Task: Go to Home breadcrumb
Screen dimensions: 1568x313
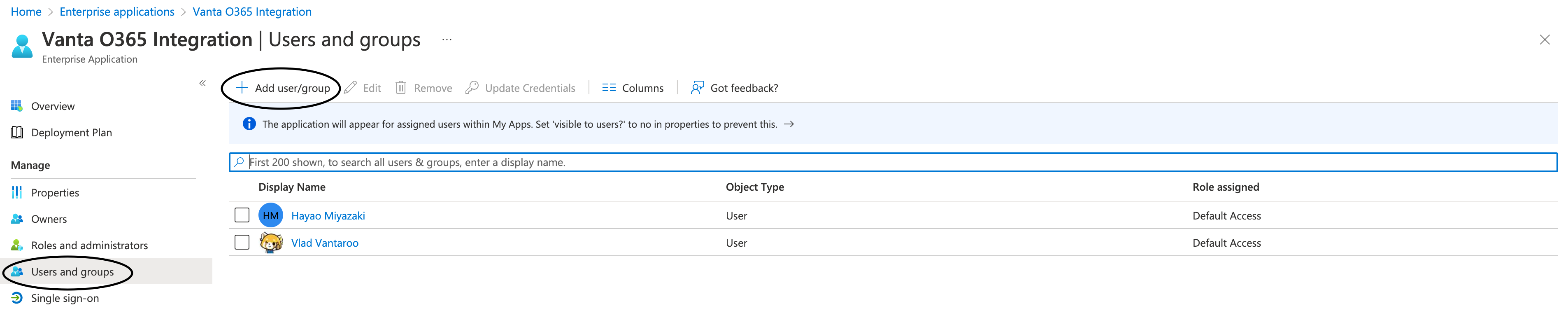Action: pos(26,12)
